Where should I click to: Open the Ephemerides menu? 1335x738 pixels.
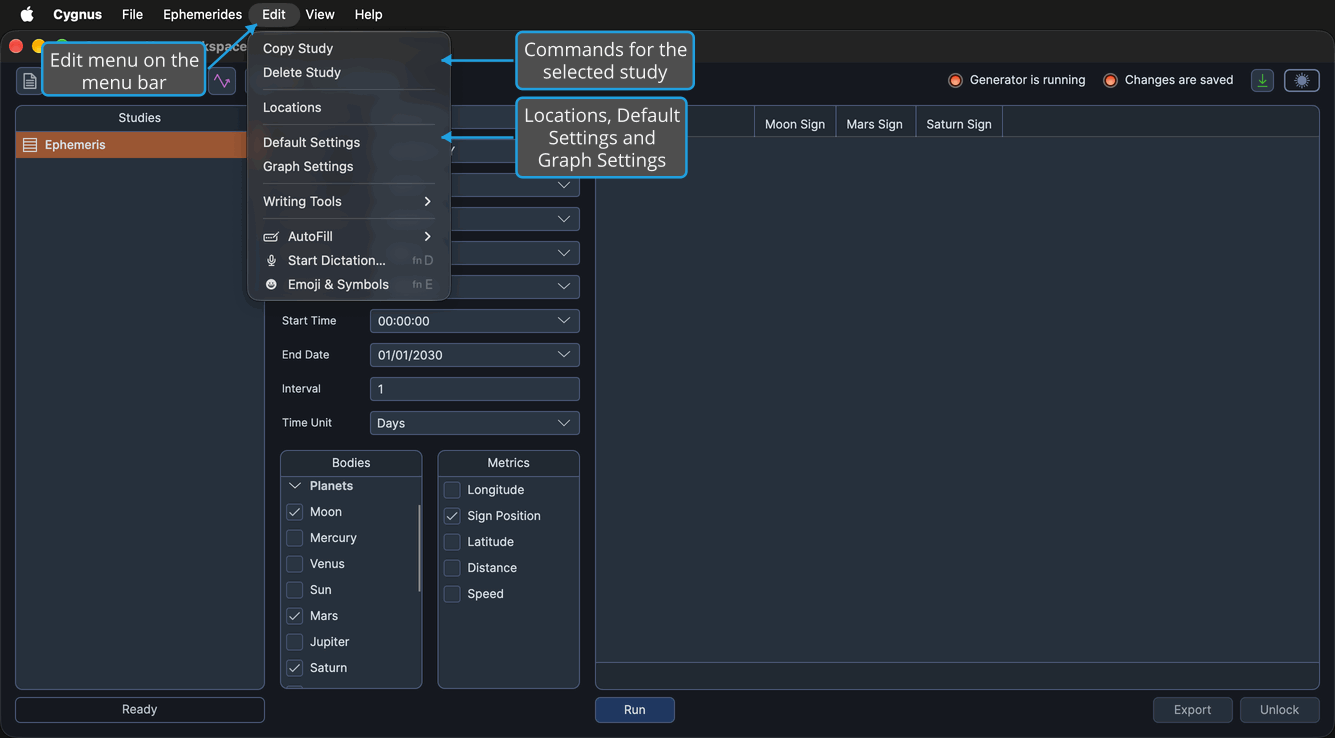(202, 14)
